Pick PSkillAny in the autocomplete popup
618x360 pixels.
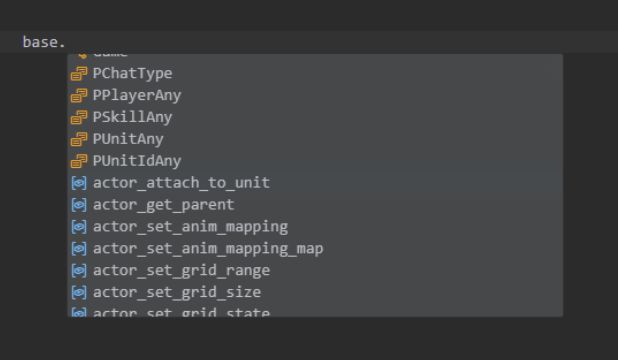pos(315,117)
